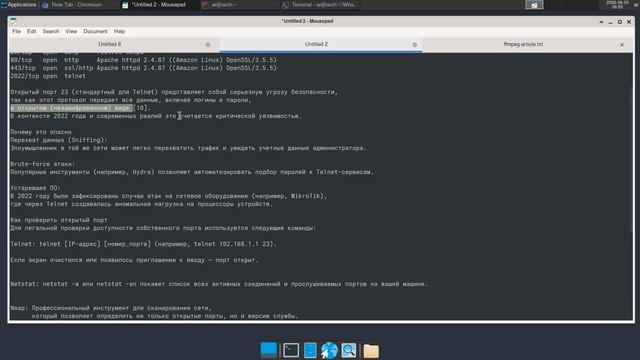Open the File menu
Image resolution: width=640 pixels, height=360 pixels.
pyautogui.click(x=16, y=31)
